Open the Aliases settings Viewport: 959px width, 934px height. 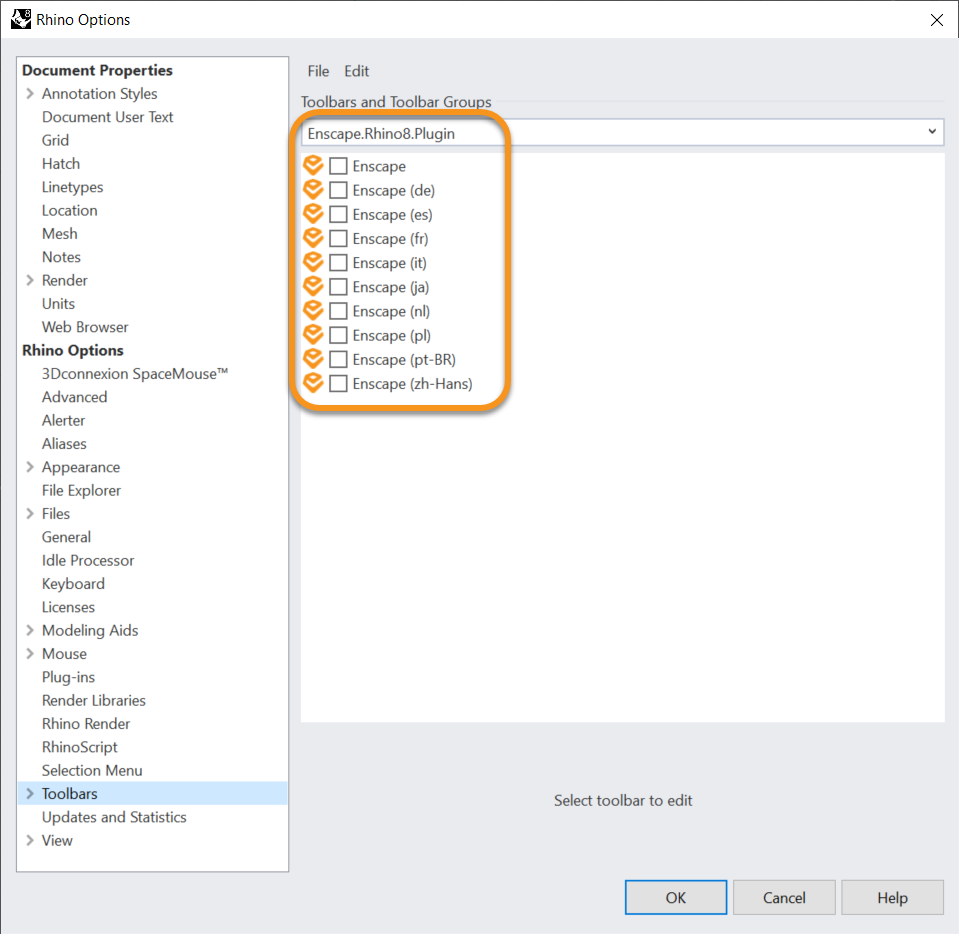(x=64, y=443)
